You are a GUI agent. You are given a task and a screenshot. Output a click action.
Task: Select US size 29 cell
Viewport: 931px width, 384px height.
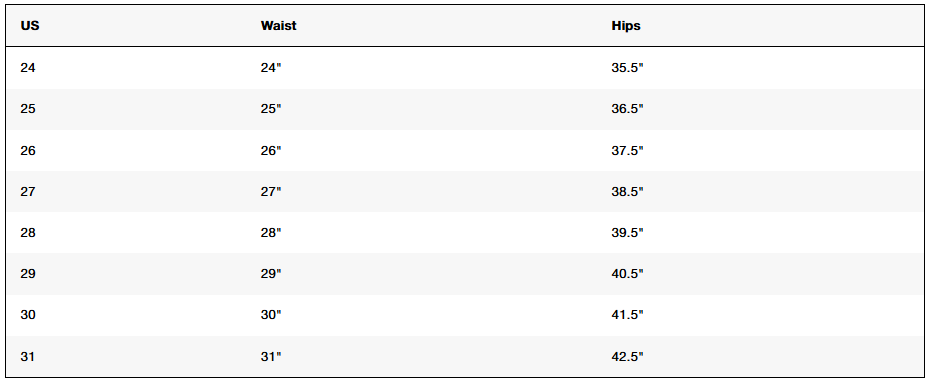pos(28,274)
